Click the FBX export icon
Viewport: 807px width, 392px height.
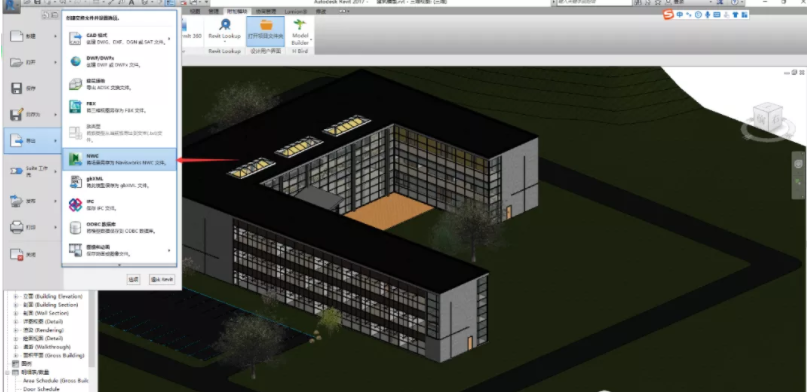pyautogui.click(x=76, y=106)
